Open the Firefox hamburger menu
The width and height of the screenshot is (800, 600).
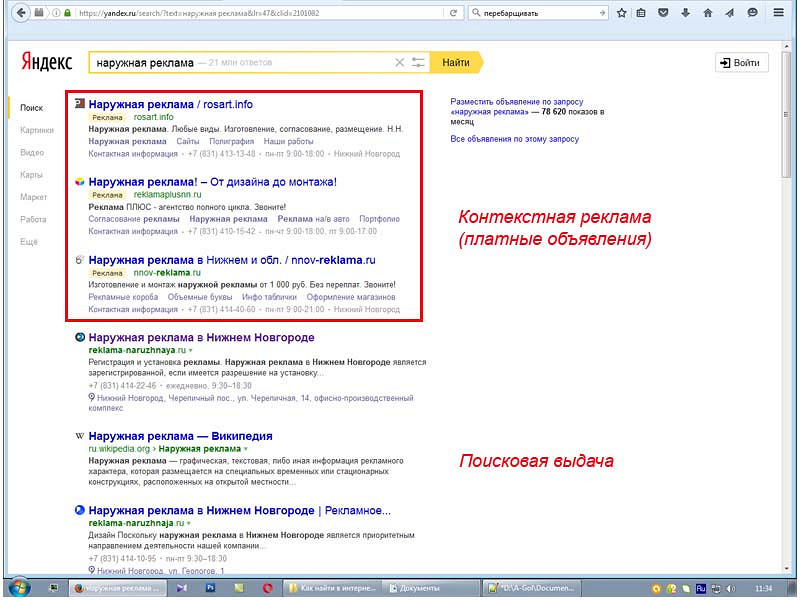click(779, 13)
